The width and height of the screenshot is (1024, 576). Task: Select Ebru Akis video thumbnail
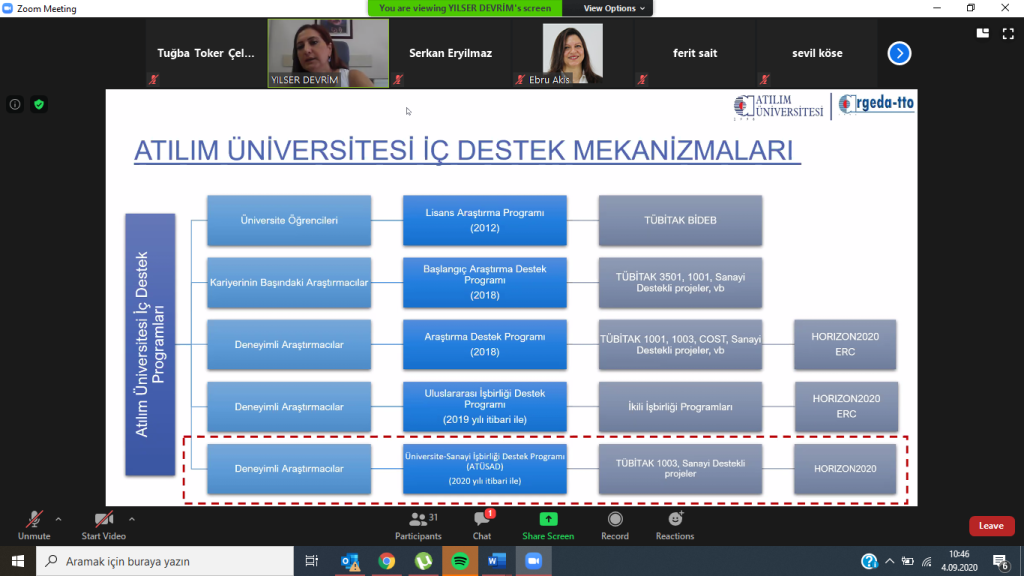click(571, 53)
